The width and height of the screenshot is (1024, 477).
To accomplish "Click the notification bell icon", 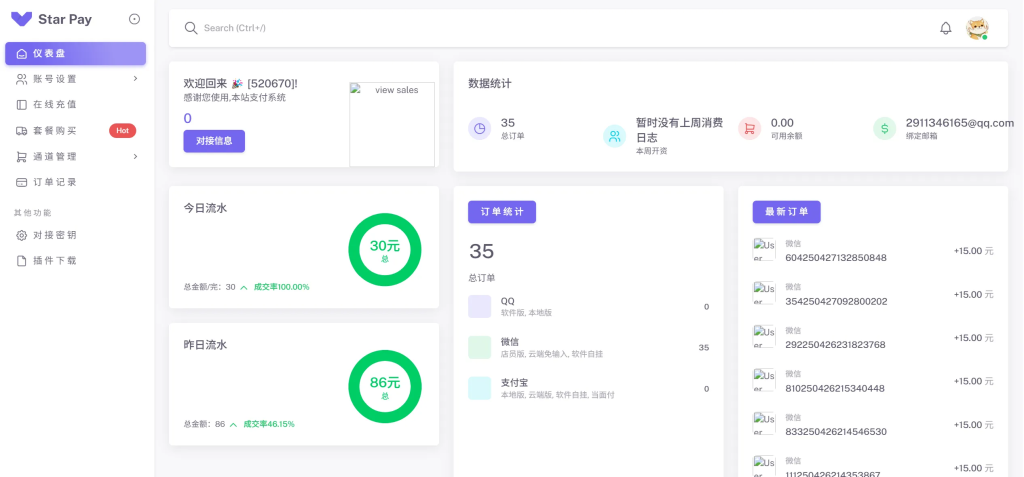I will (x=945, y=28).
